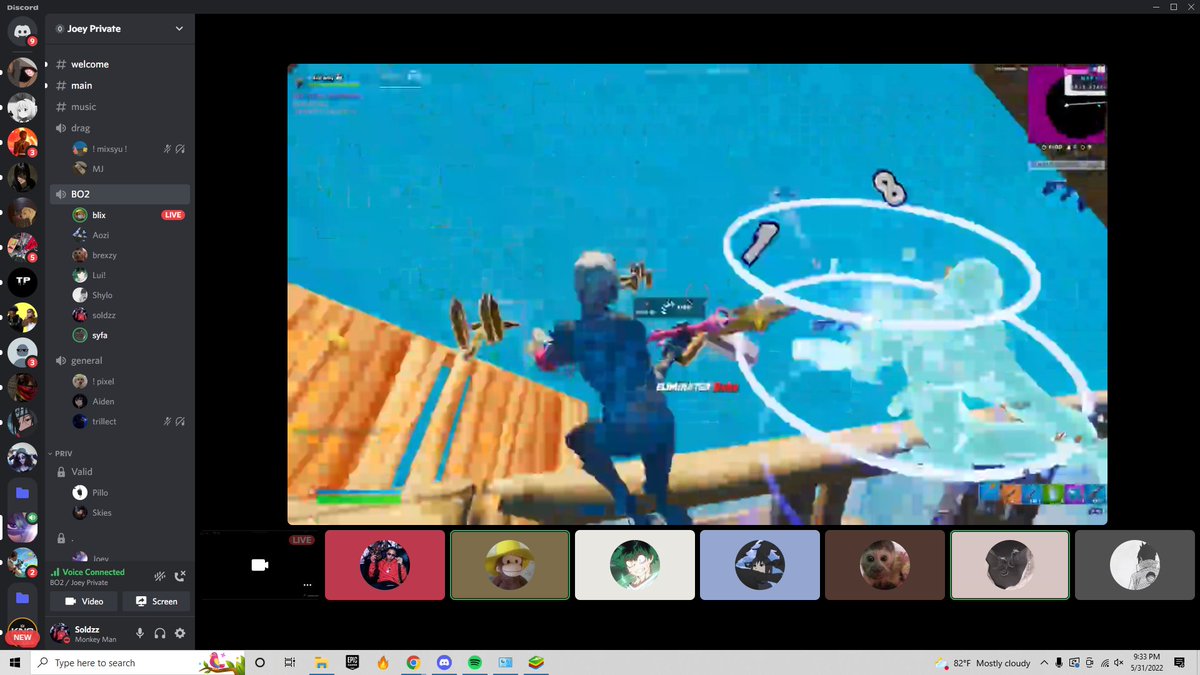Open blue server folder below the PRIV label
Viewport: 1200px width, 675px height.
(x=22, y=493)
